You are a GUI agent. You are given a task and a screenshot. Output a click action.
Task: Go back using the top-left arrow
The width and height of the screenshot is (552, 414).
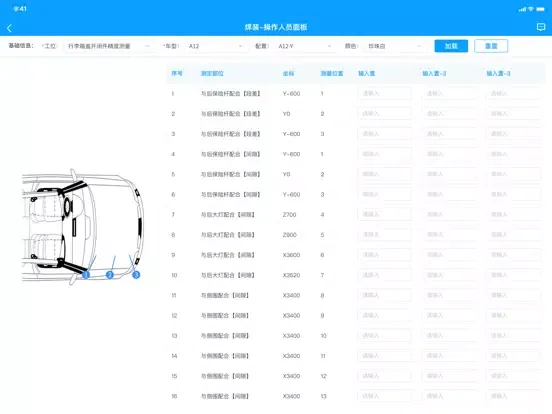pyautogui.click(x=10, y=28)
